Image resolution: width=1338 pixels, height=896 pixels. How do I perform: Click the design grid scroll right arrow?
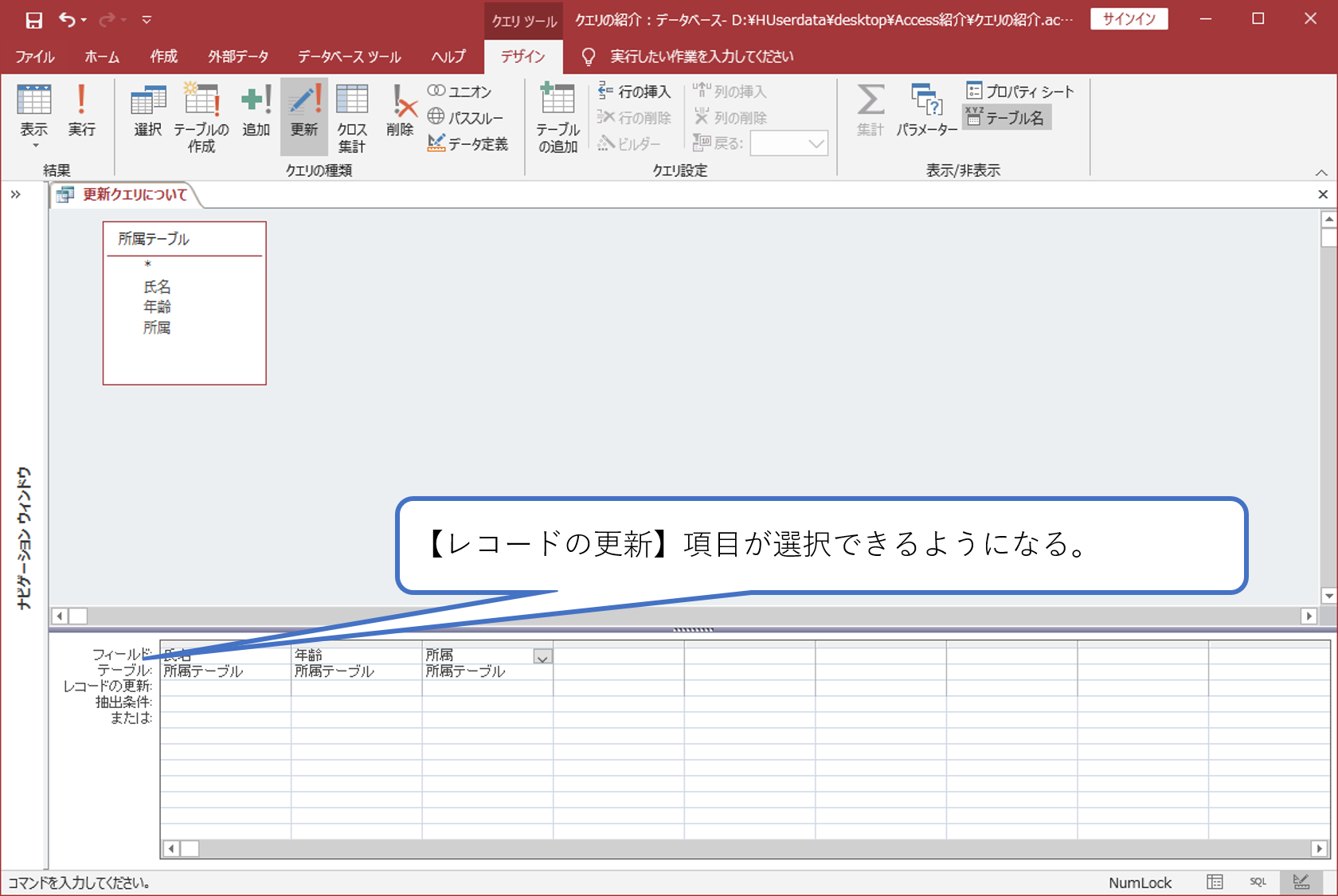point(1320,849)
